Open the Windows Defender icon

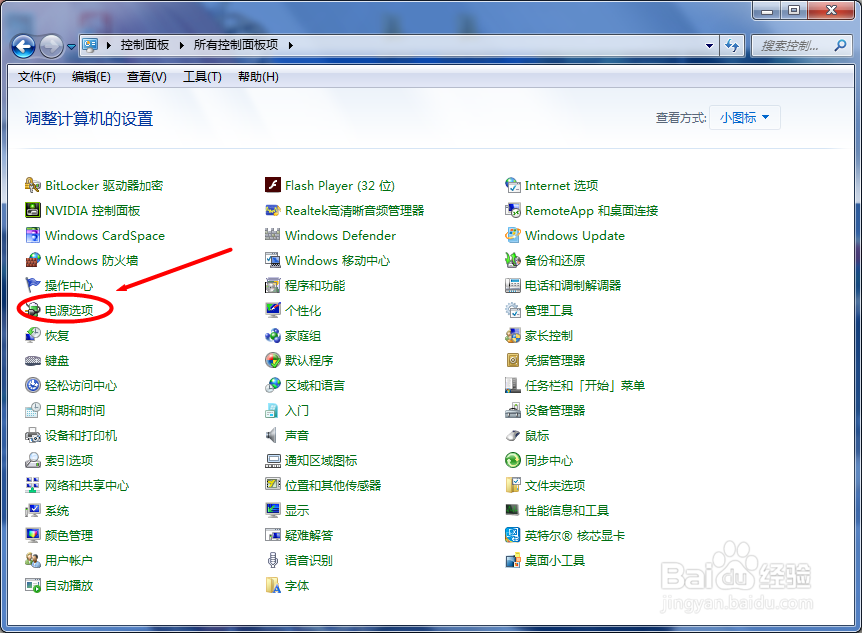pos(273,235)
